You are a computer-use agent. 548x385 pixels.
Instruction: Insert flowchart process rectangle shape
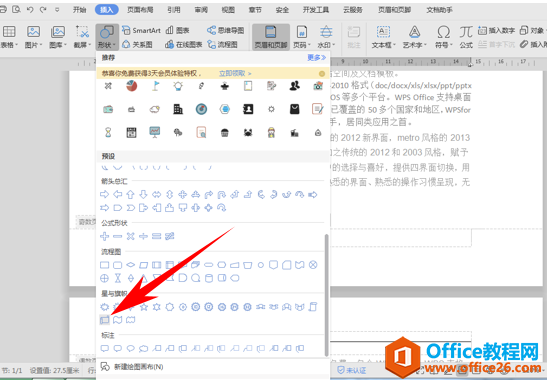tap(104, 265)
